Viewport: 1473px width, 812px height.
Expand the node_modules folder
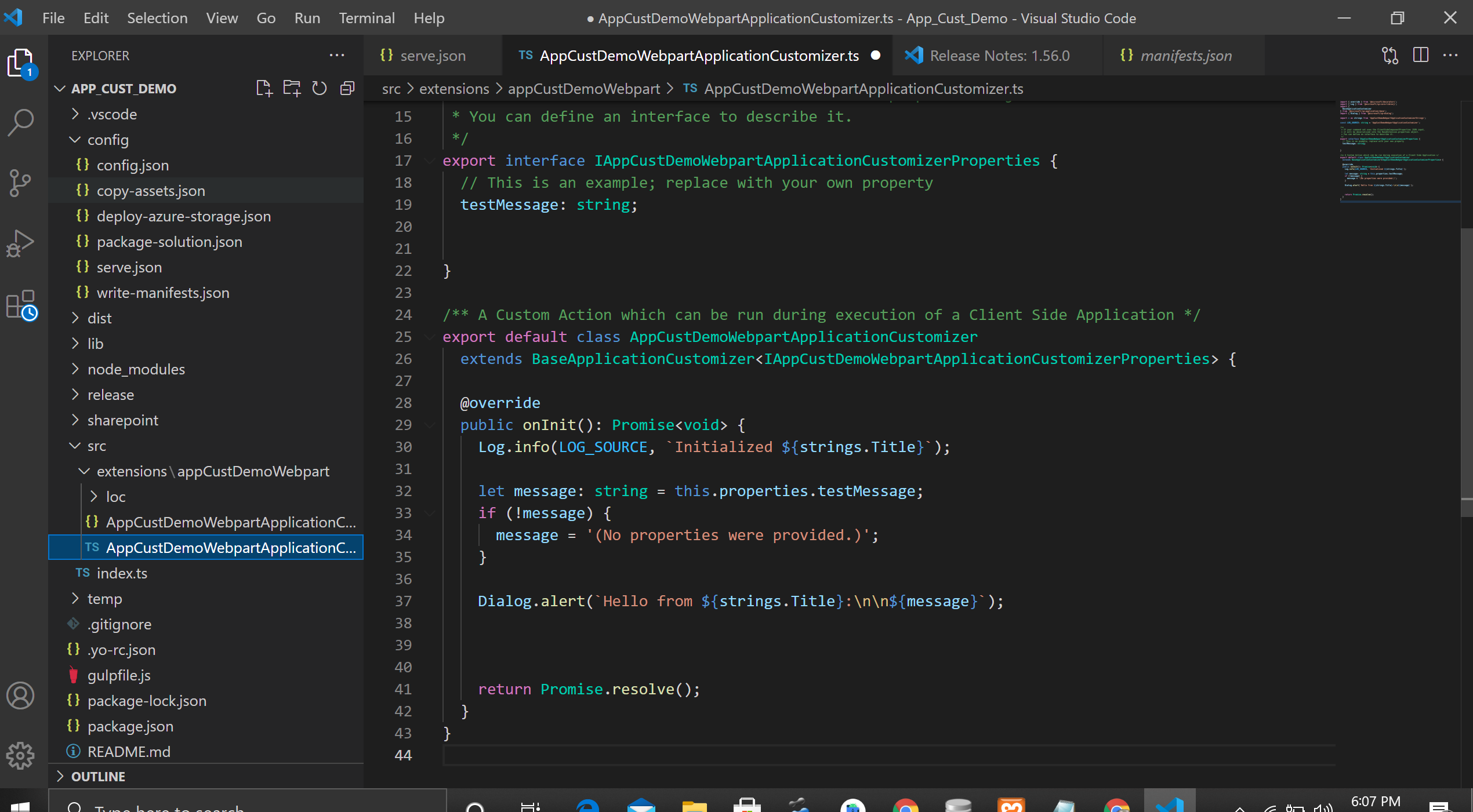click(x=75, y=369)
